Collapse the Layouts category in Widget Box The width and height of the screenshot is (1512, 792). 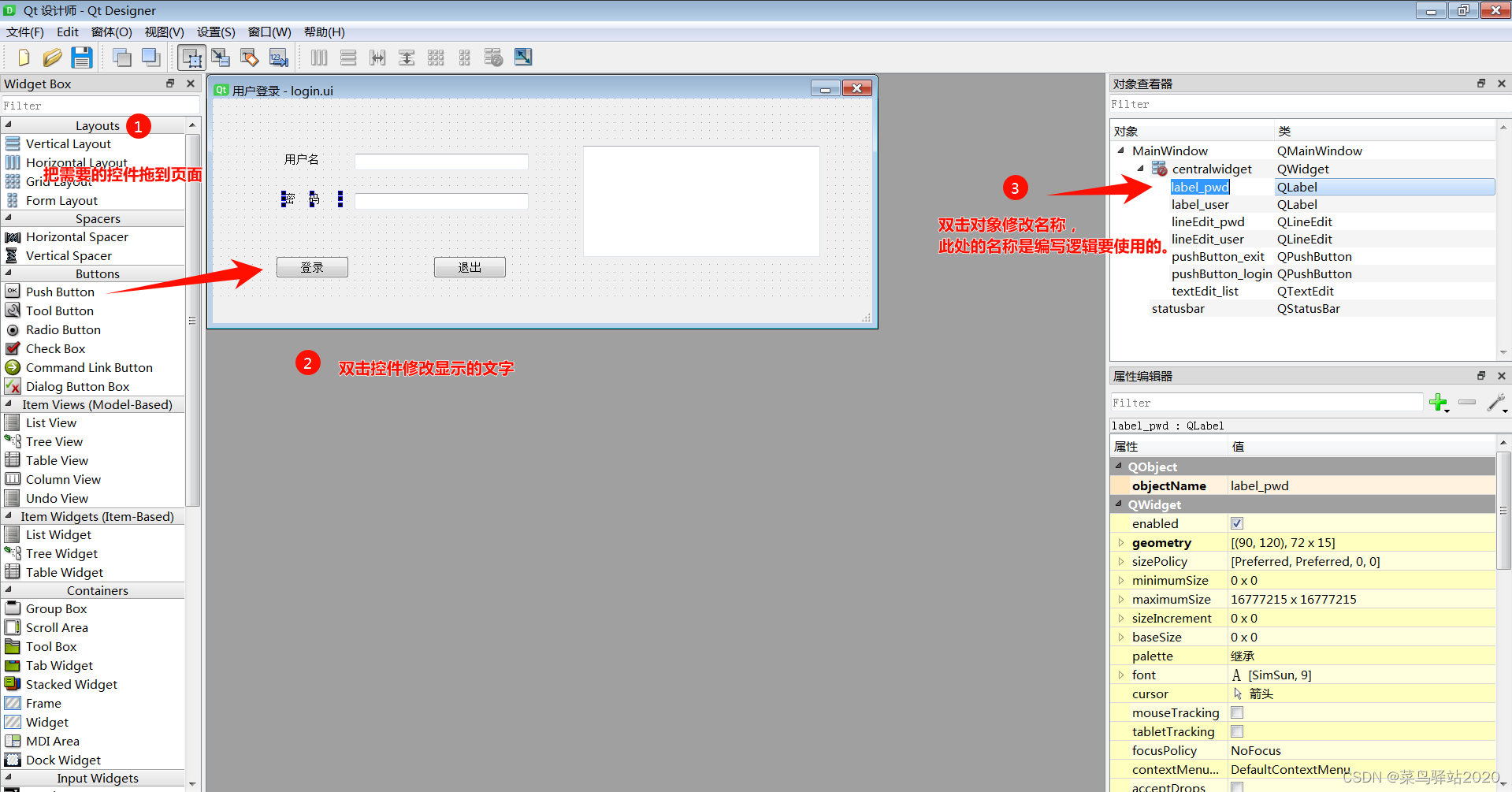(x=9, y=125)
